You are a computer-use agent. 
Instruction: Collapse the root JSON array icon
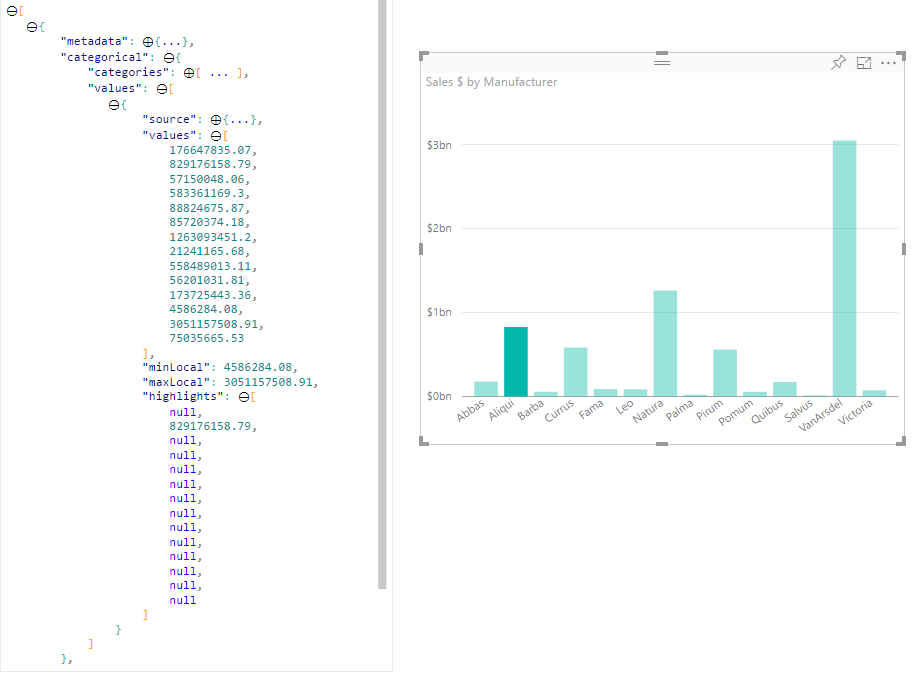click(13, 11)
